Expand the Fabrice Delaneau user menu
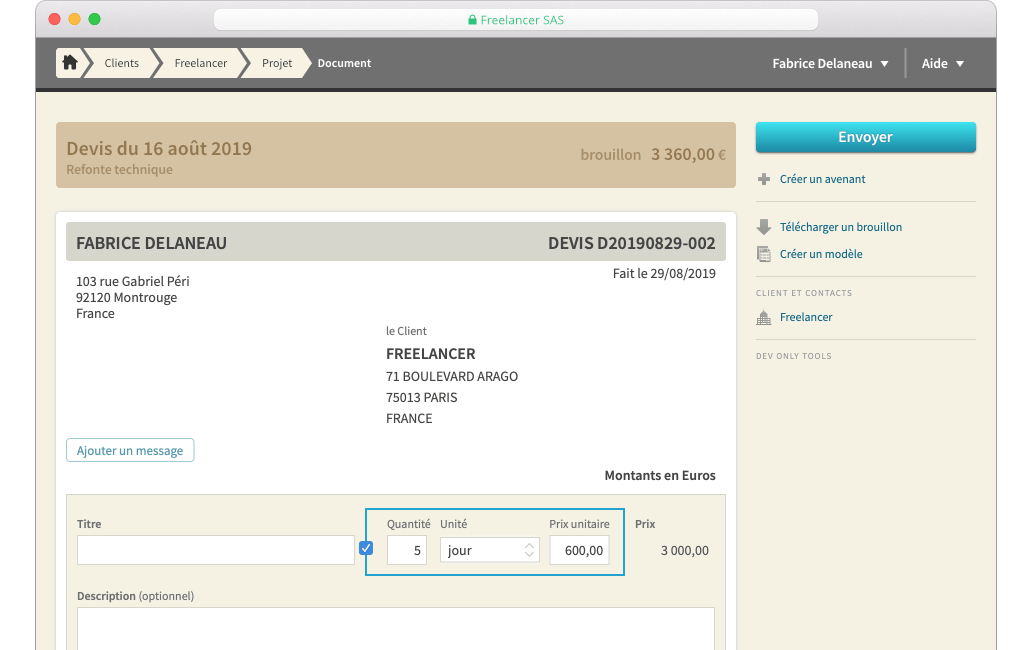This screenshot has height=650, width=1032. pos(831,63)
